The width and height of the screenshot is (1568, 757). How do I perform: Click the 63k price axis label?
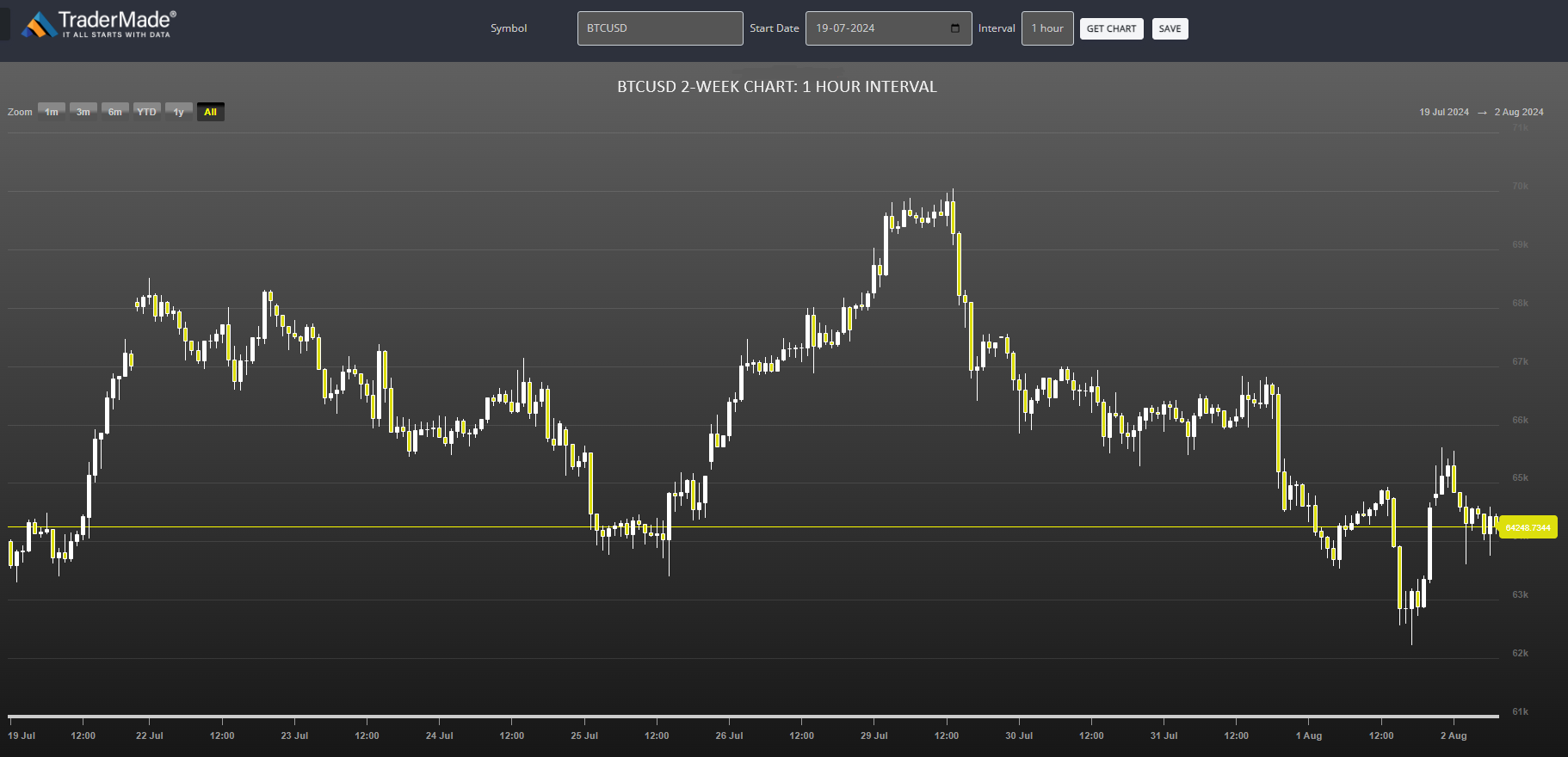tap(1520, 594)
